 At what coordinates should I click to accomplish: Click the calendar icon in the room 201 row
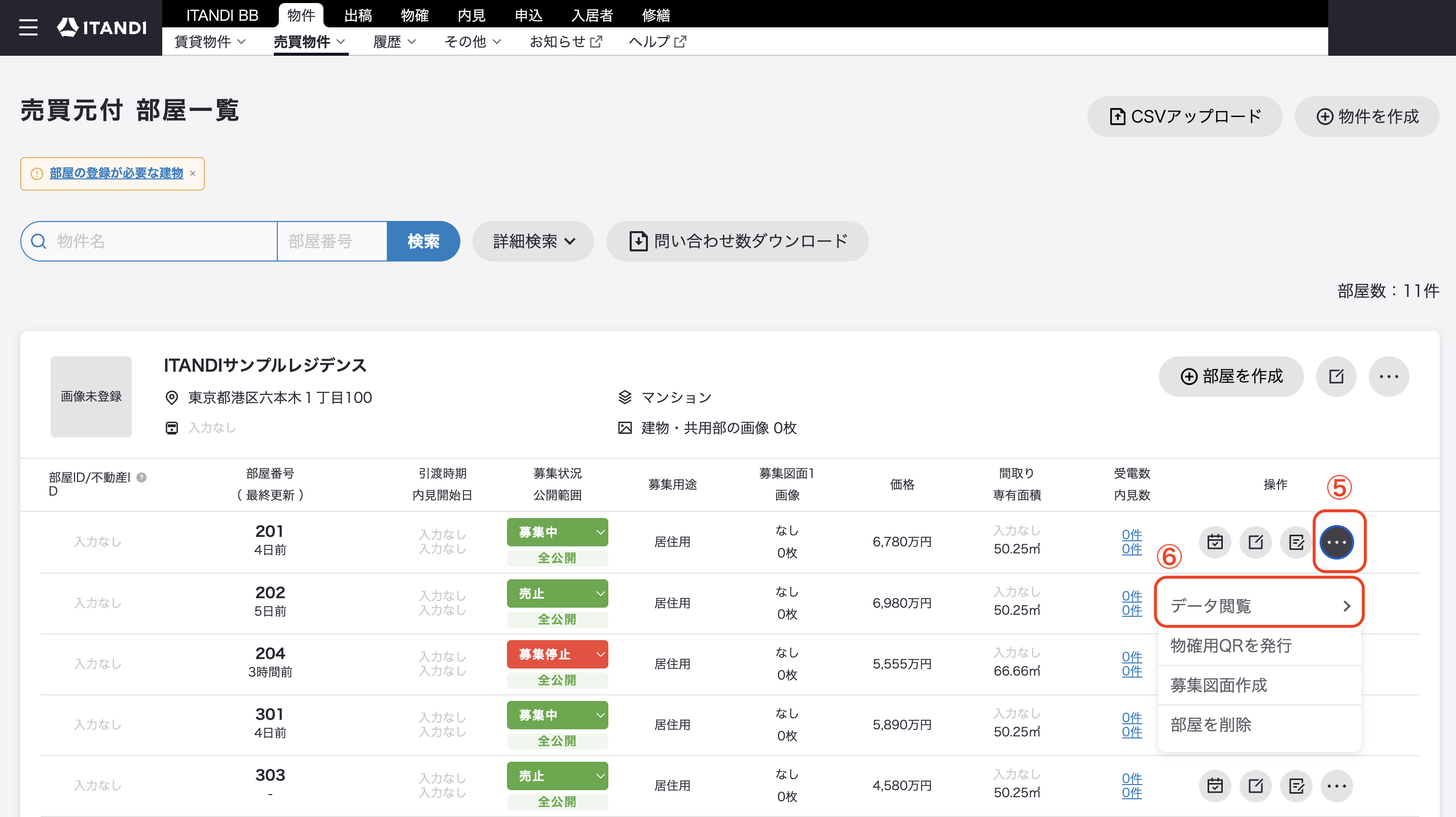(x=1215, y=542)
